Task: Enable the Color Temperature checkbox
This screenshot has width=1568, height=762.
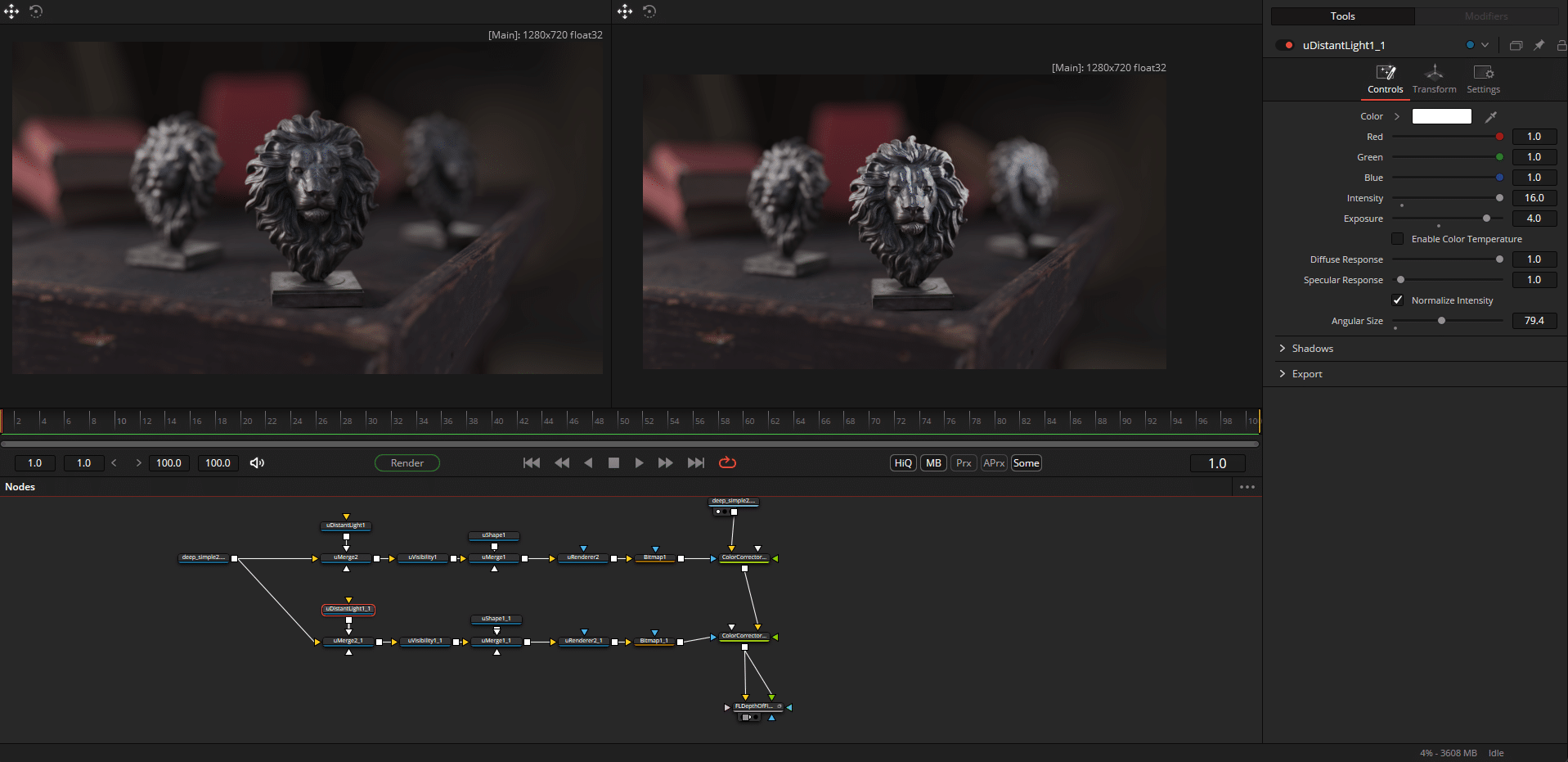Action: [x=1399, y=238]
